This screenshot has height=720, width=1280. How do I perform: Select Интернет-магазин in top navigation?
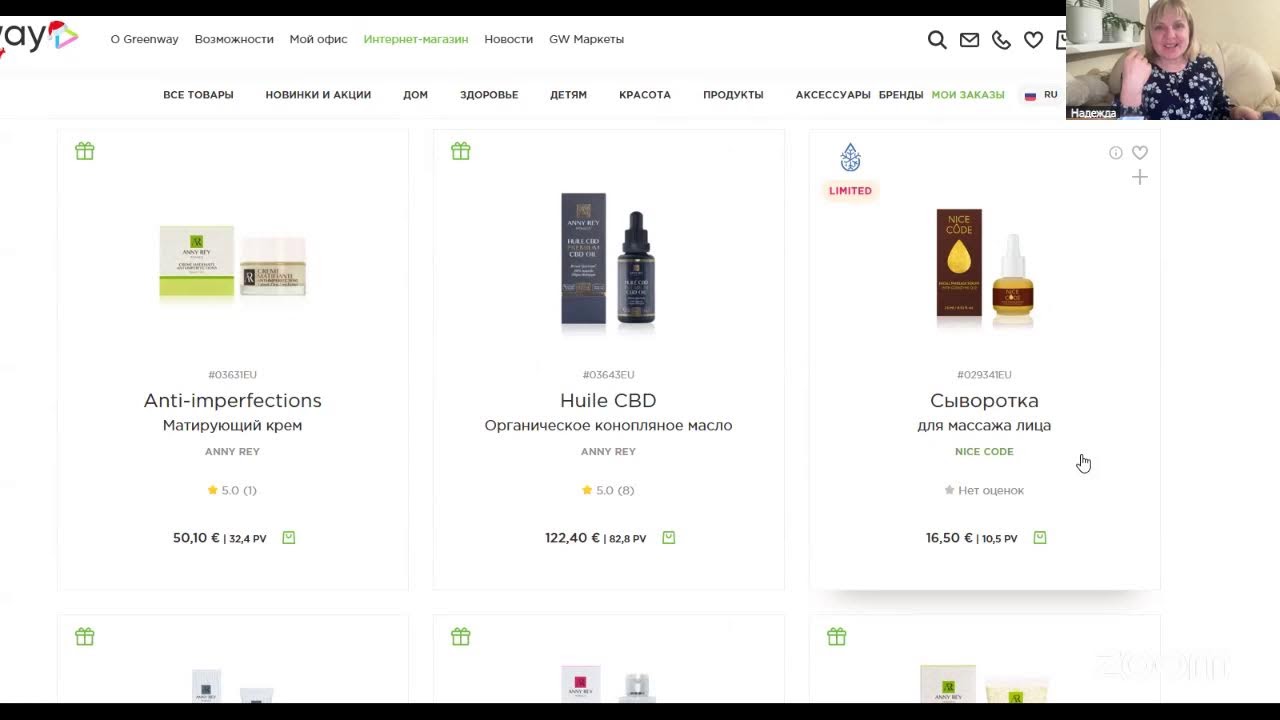(416, 39)
